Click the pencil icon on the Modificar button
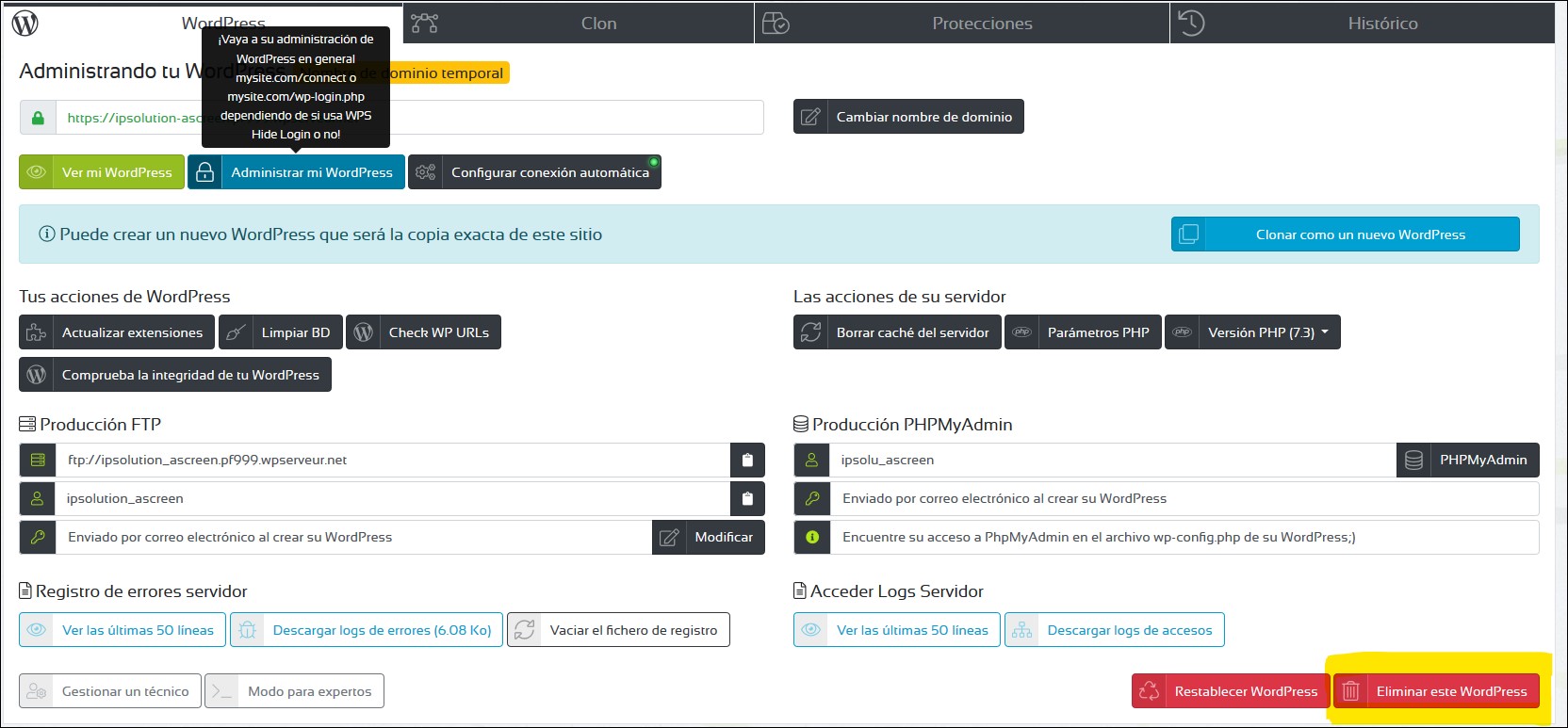 [669, 537]
